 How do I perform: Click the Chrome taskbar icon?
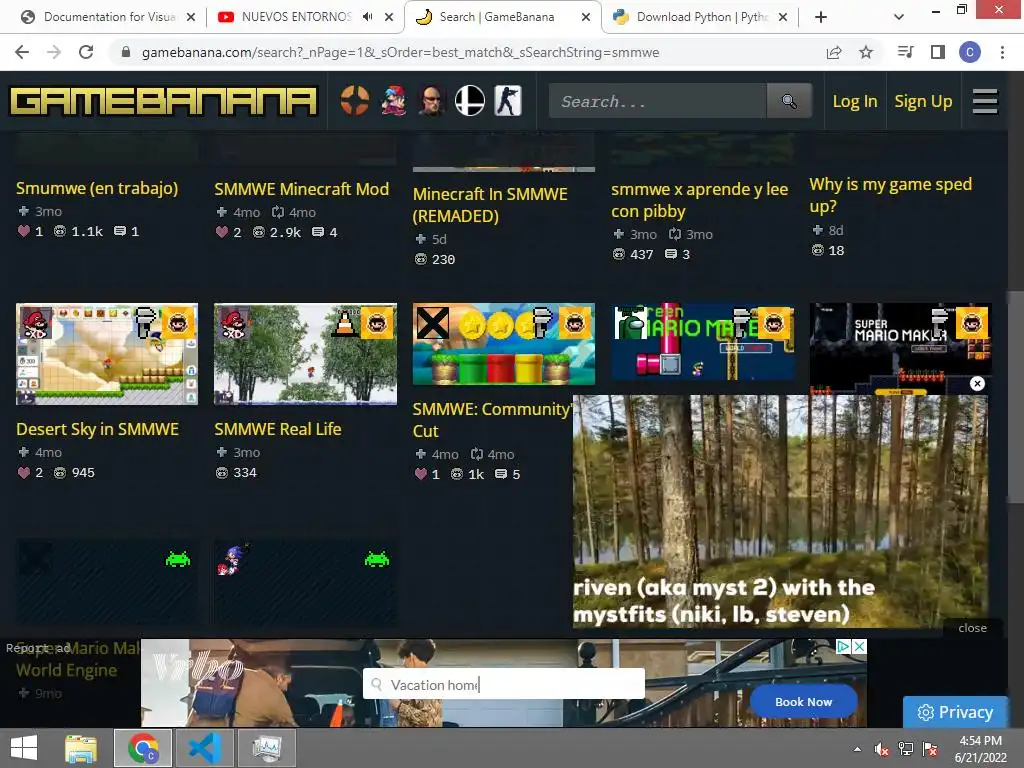(x=143, y=748)
